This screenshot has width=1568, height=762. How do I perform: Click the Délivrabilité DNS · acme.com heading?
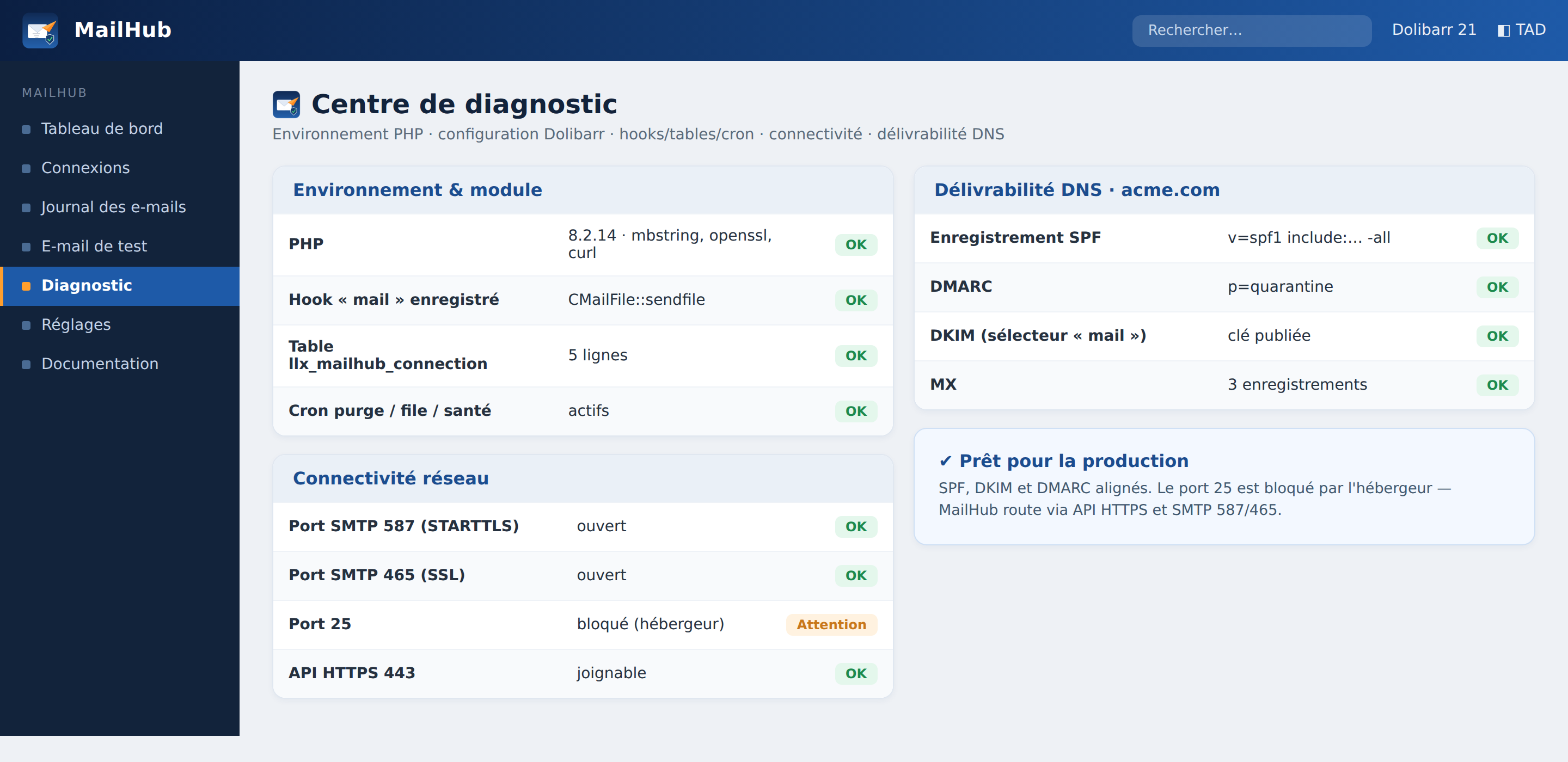[x=1077, y=190]
